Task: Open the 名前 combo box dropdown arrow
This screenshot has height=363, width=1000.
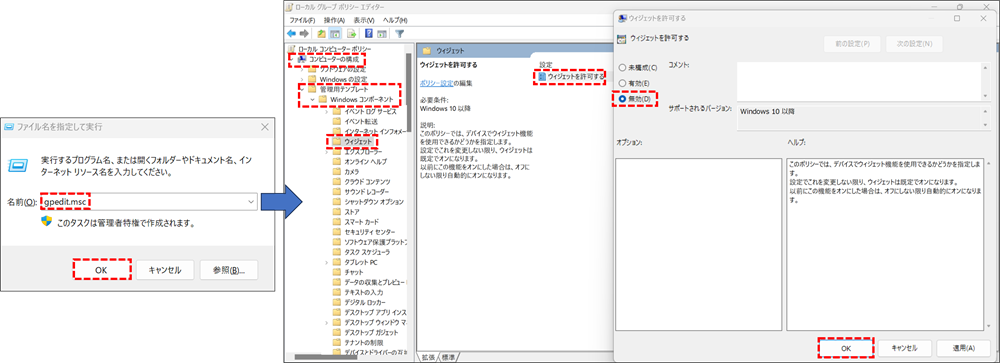Action: point(251,202)
